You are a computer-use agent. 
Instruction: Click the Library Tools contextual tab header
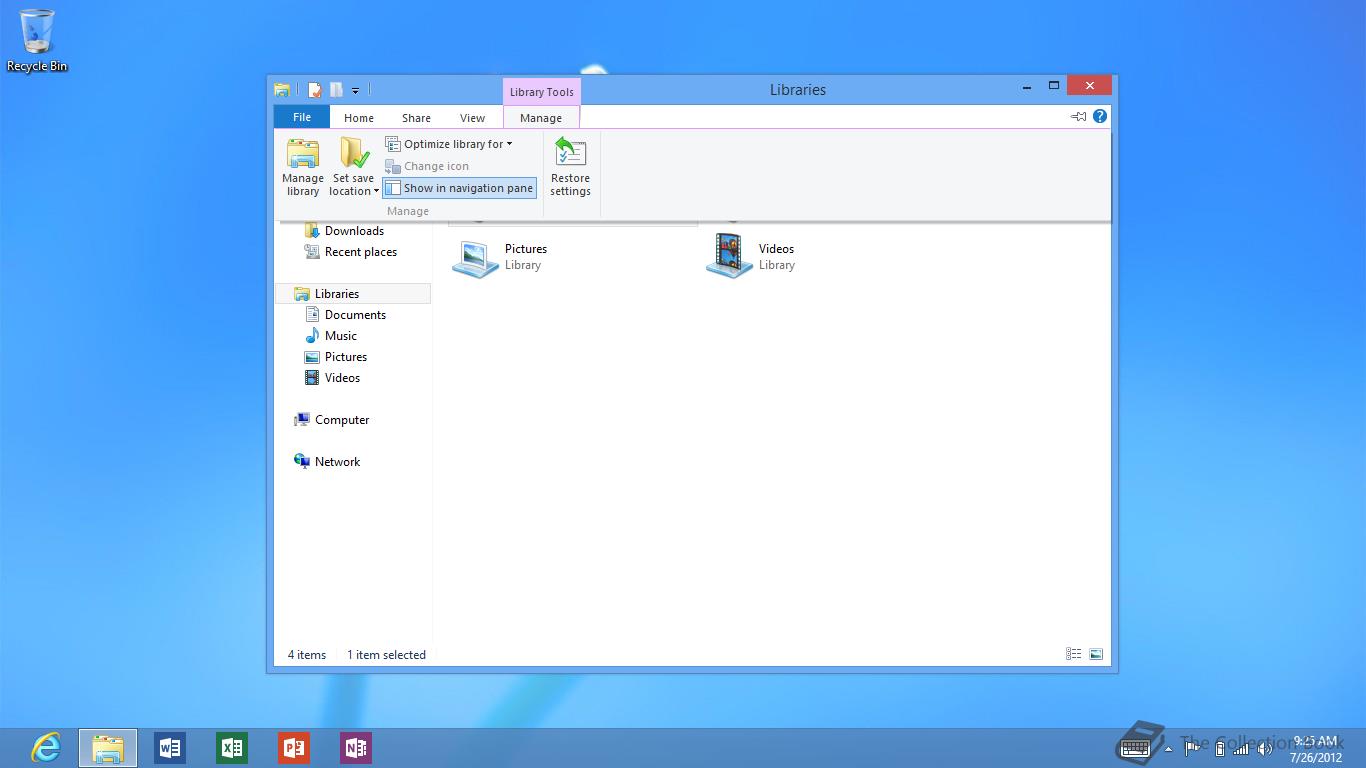[541, 92]
